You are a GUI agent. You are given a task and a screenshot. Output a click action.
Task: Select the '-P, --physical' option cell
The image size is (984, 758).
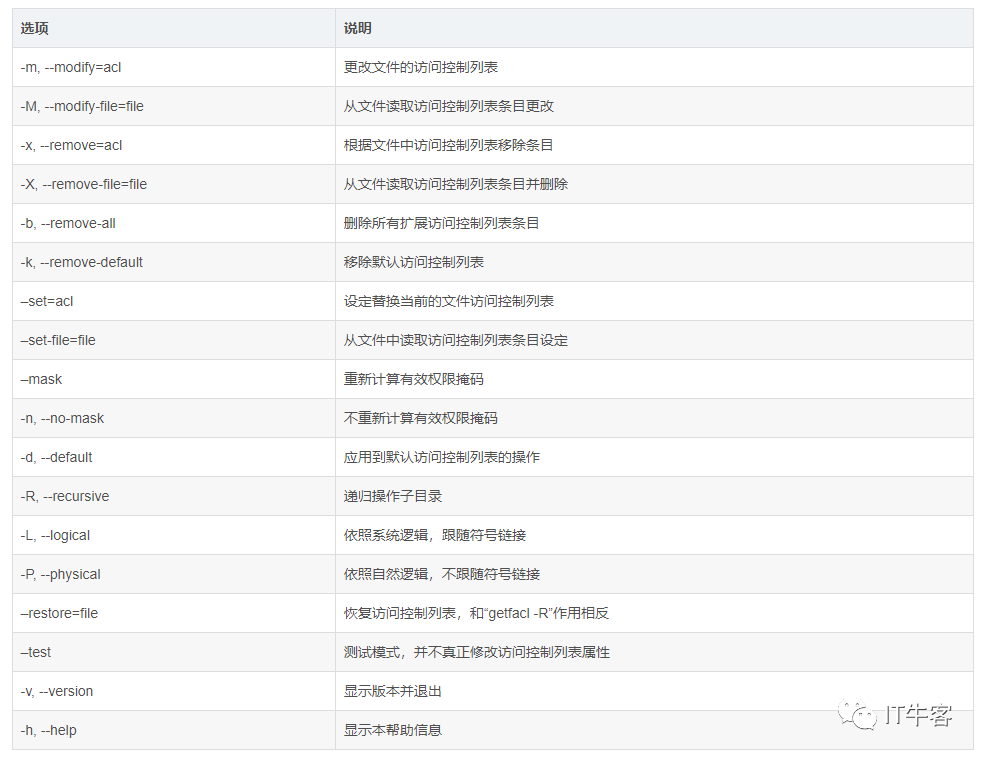pos(174,574)
